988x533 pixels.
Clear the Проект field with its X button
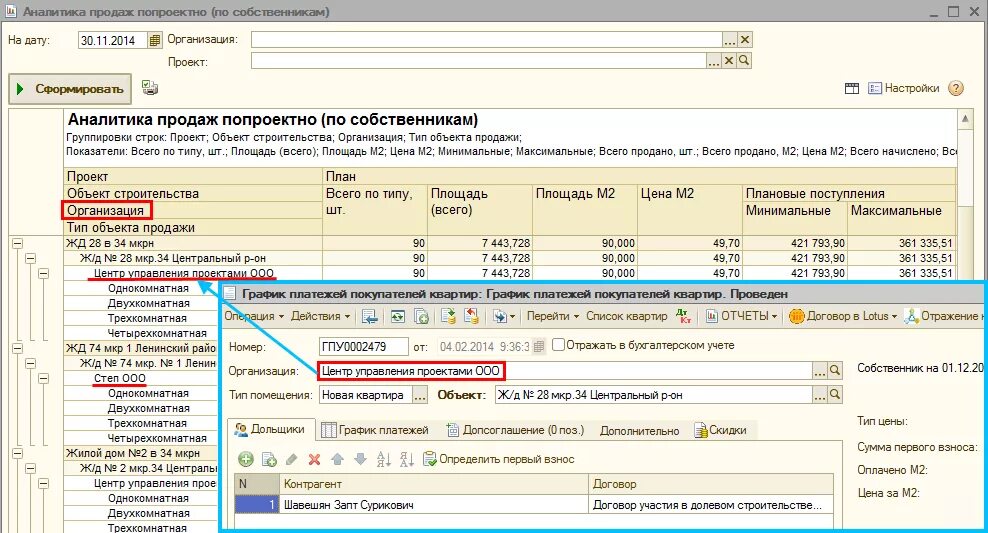pyautogui.click(x=728, y=60)
